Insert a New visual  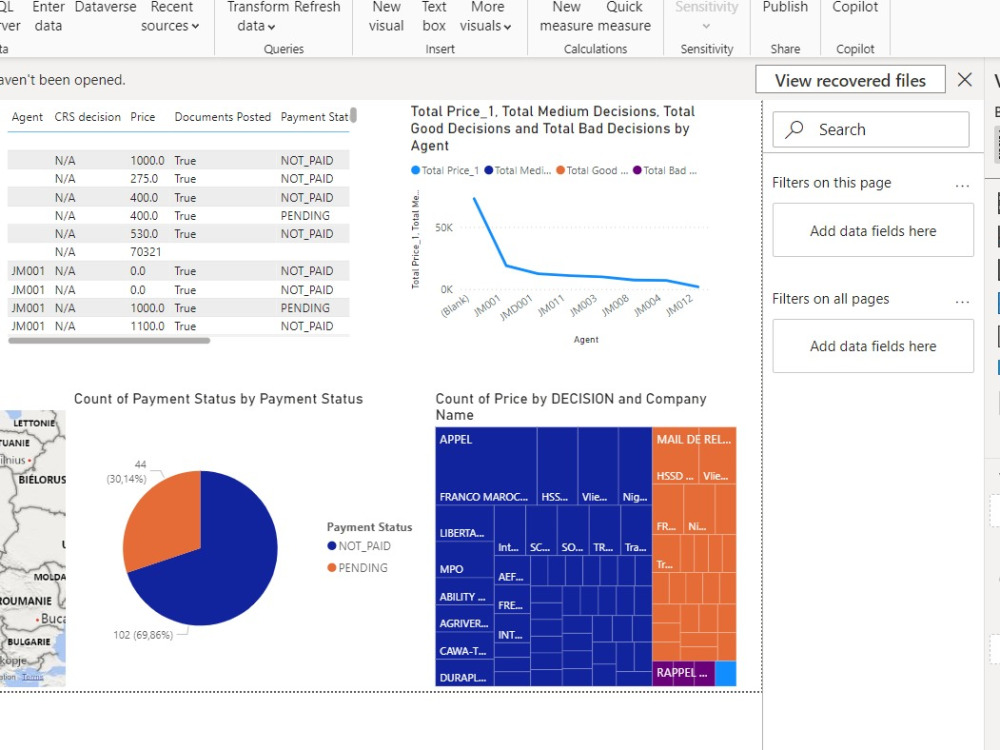[386, 17]
